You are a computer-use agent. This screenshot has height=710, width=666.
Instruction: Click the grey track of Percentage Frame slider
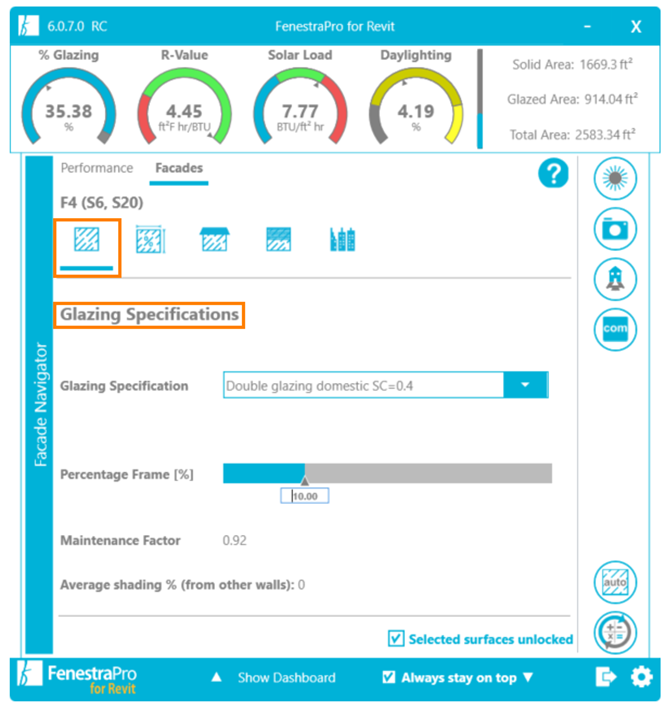[x=428, y=473]
